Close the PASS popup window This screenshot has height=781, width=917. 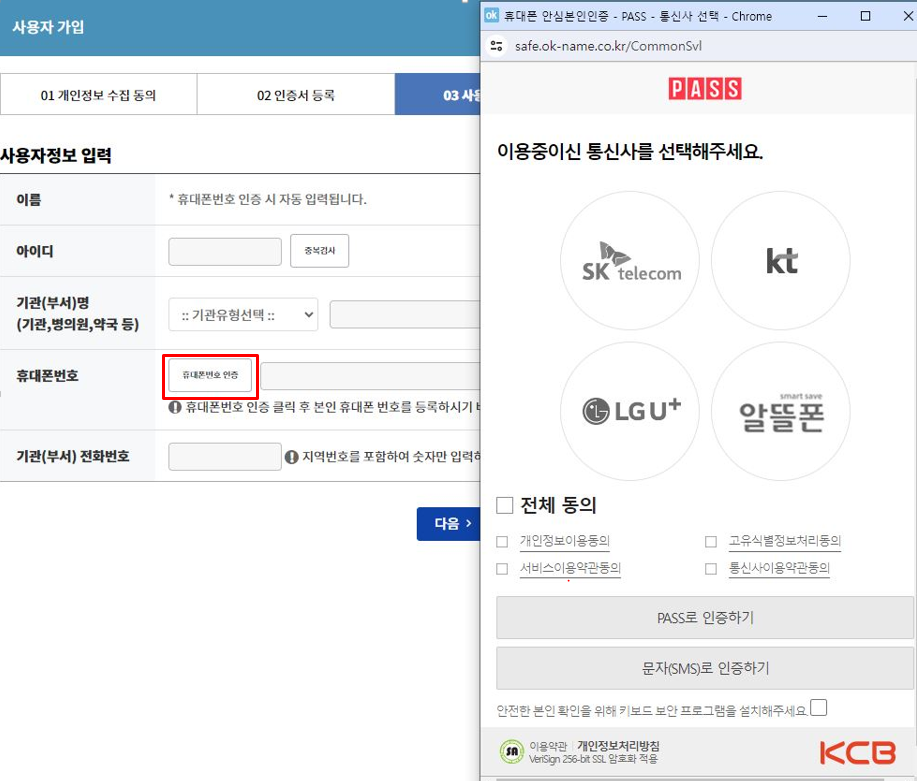(908, 16)
